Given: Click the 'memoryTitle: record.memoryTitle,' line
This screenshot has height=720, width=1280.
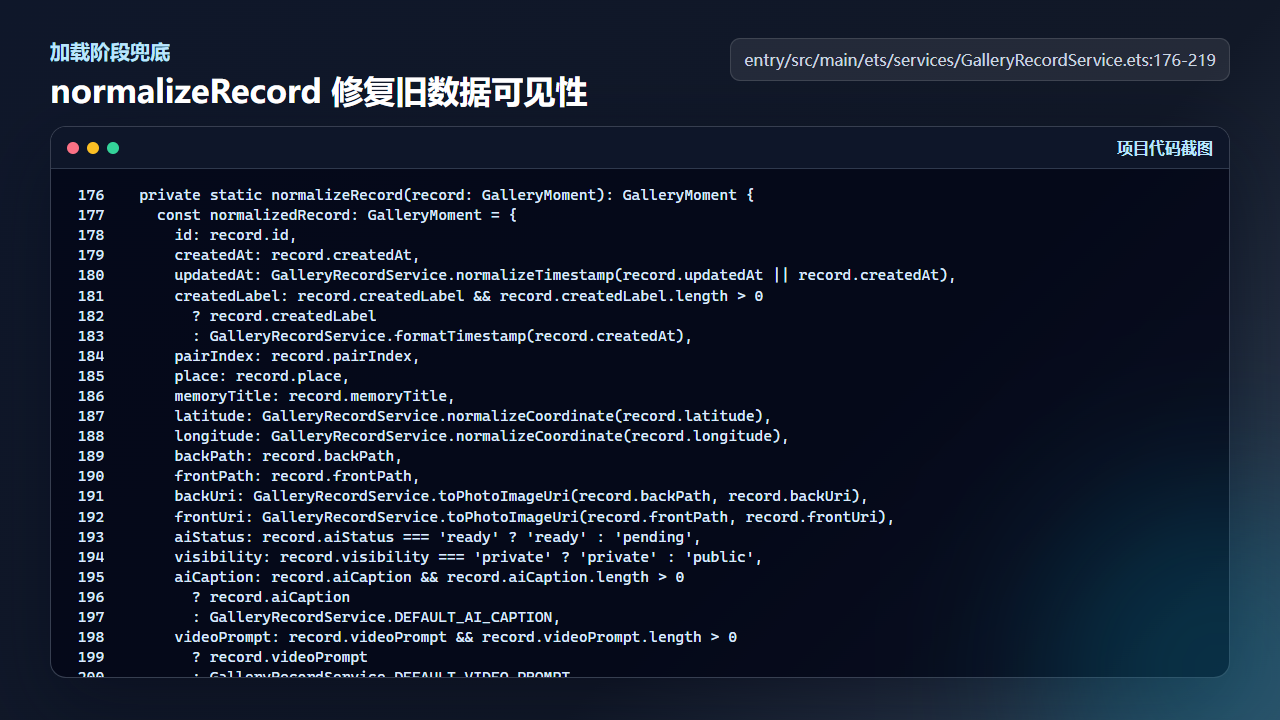Looking at the screenshot, I should (315, 396).
